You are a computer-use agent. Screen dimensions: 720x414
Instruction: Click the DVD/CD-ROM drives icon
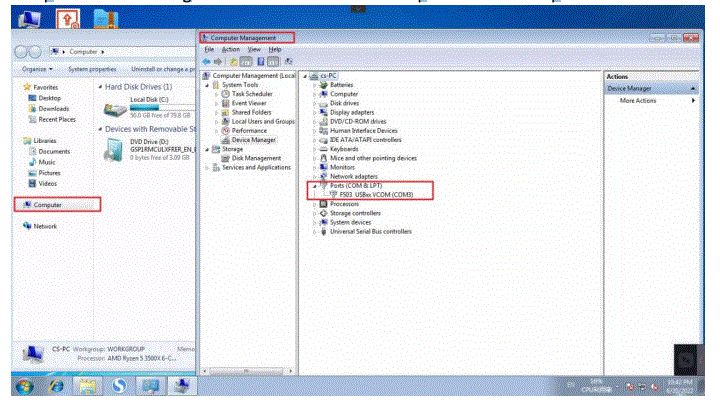tap(323, 122)
